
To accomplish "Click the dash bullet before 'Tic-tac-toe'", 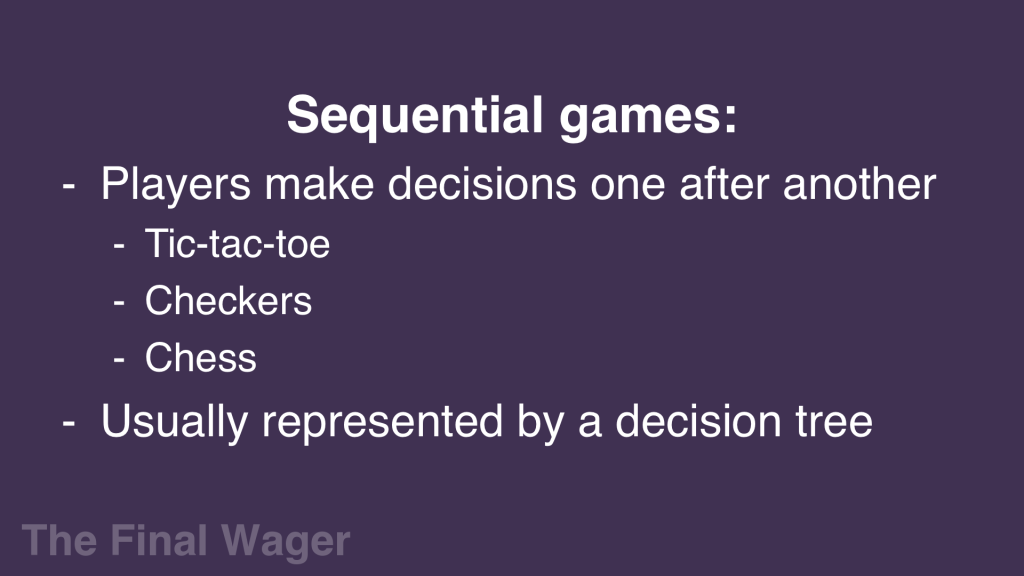I will click(x=119, y=246).
